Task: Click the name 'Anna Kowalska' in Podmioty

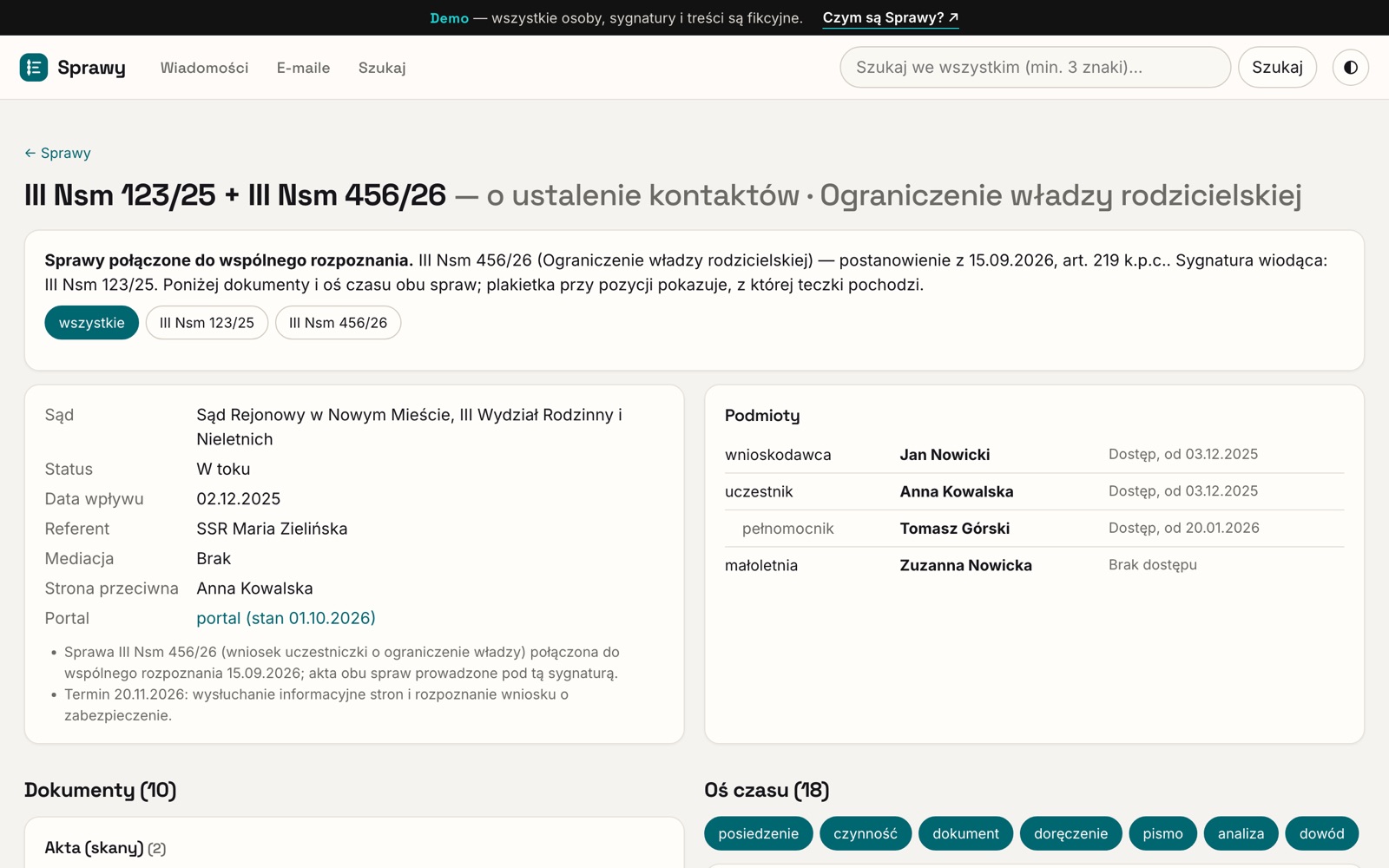Action: 957,491
